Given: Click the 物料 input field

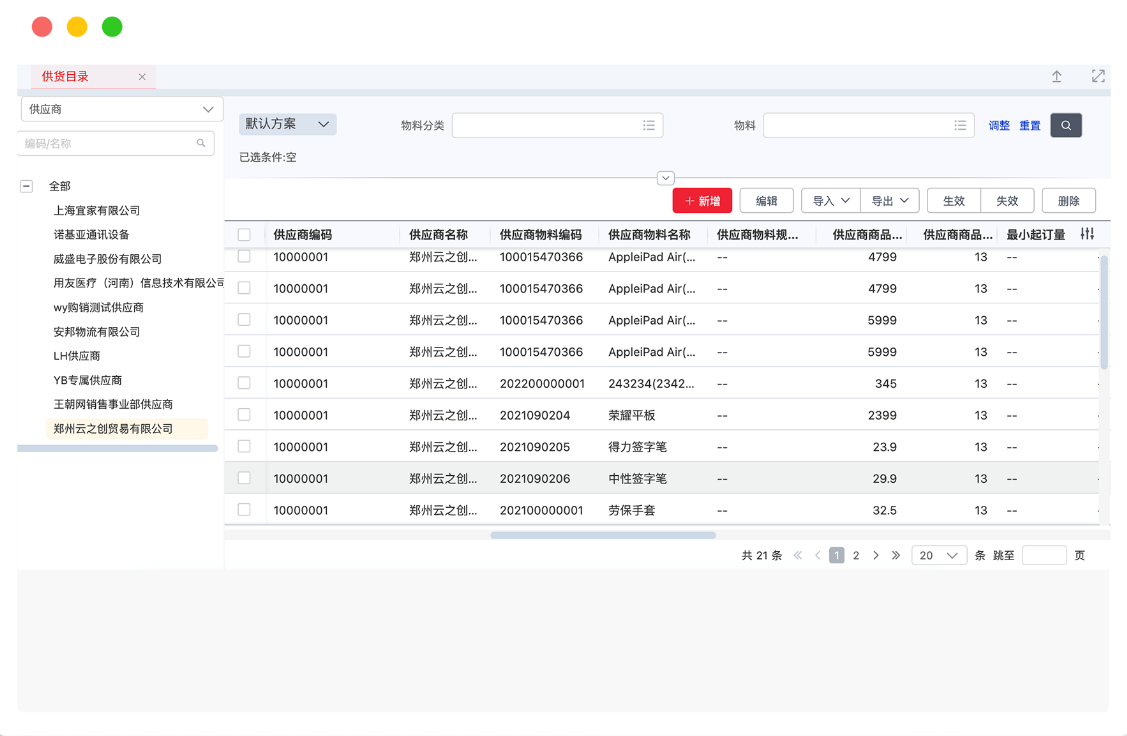Looking at the screenshot, I should 868,125.
